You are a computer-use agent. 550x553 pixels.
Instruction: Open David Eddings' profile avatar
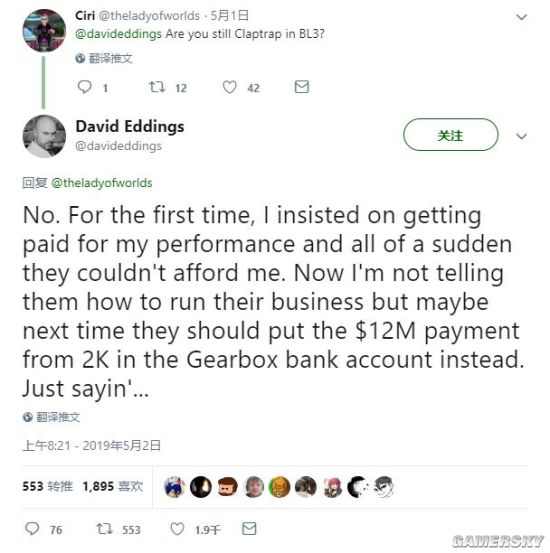(x=44, y=136)
